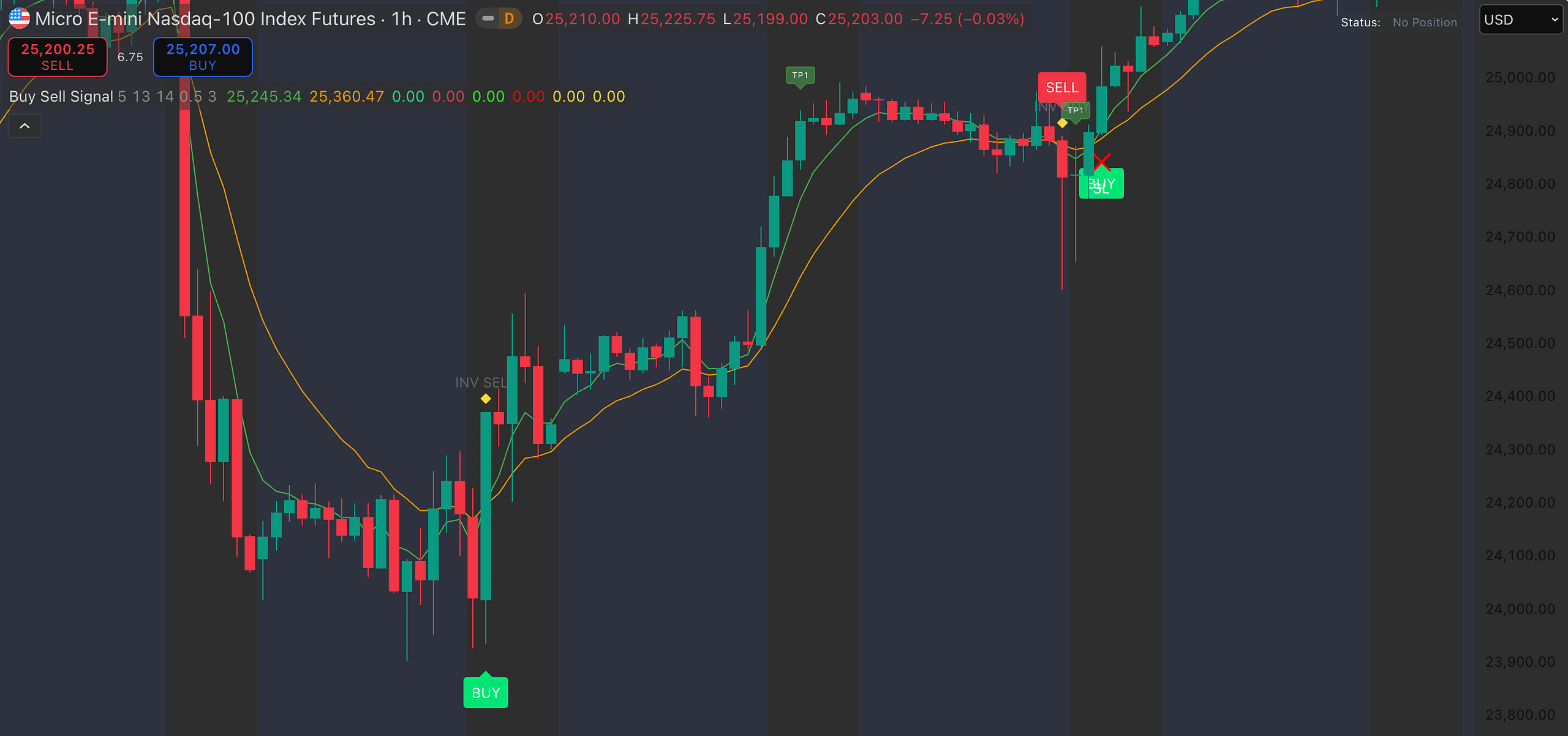This screenshot has width=1568, height=736.
Task: Click the closing price C 25,203.00 value
Action: 859,19
